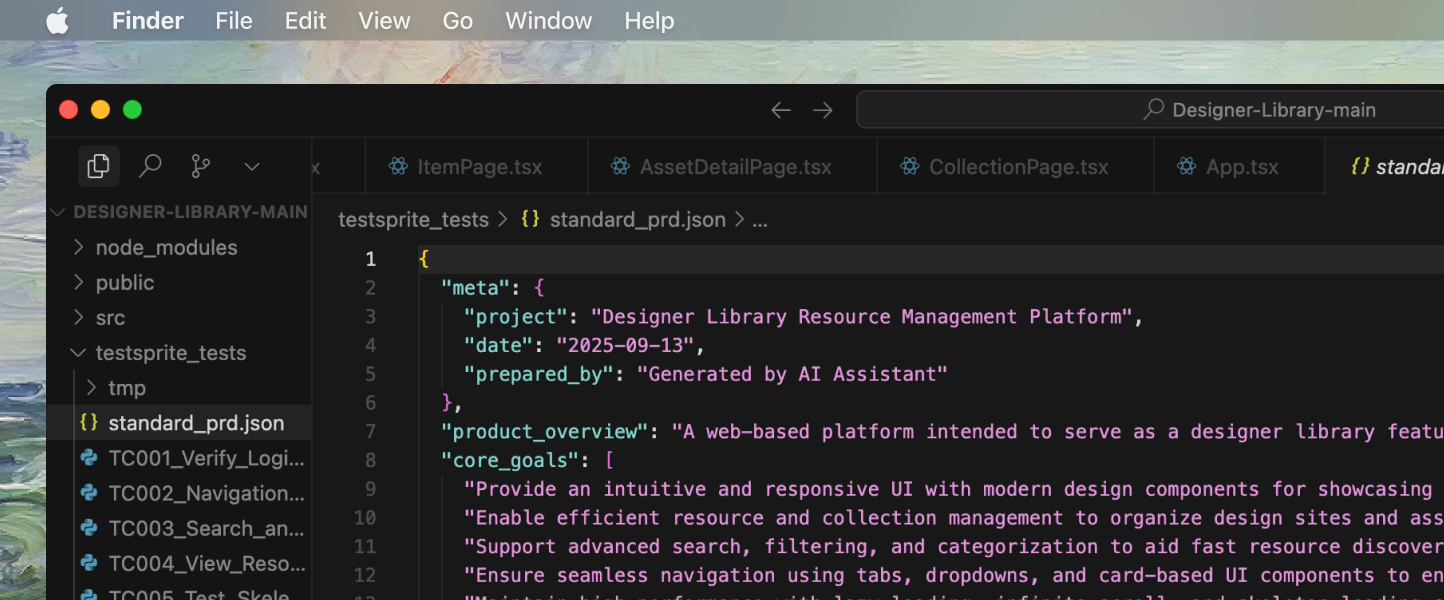Screen dimensions: 1444x600
Task: Switch to the AssetDetailPage.tsx tab
Action: tap(732, 167)
